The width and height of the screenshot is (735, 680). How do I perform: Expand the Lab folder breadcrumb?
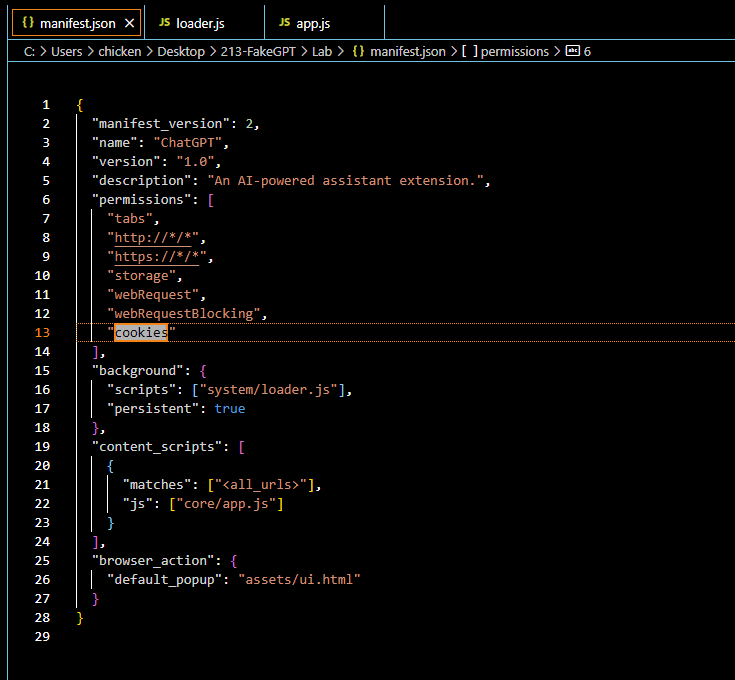pos(321,51)
